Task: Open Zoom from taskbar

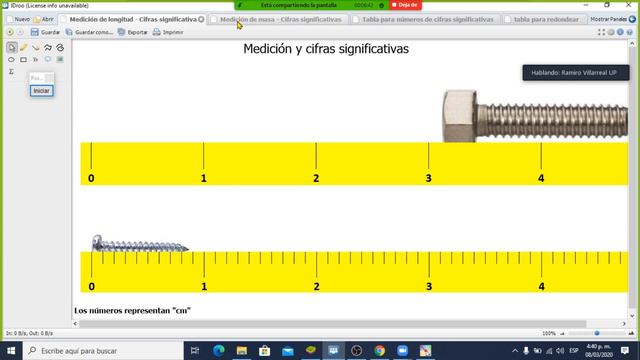Action: pyautogui.click(x=402, y=351)
